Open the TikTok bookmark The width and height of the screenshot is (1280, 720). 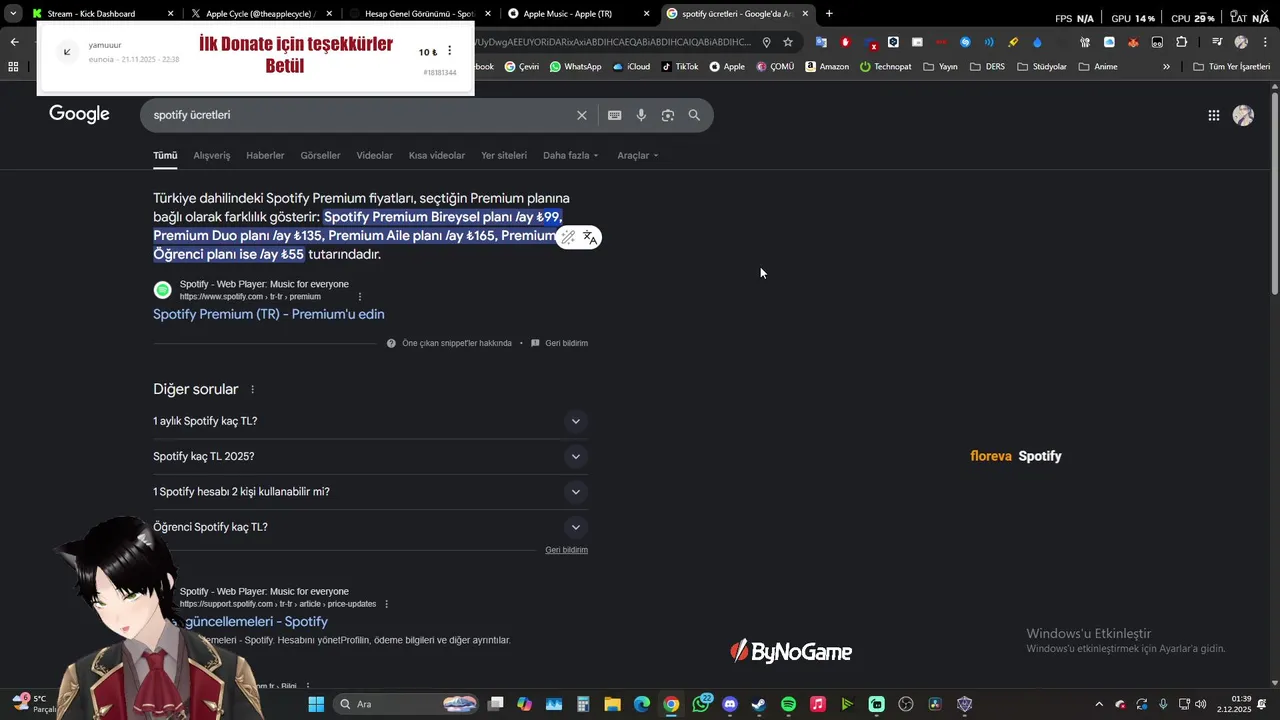pyautogui.click(x=679, y=67)
